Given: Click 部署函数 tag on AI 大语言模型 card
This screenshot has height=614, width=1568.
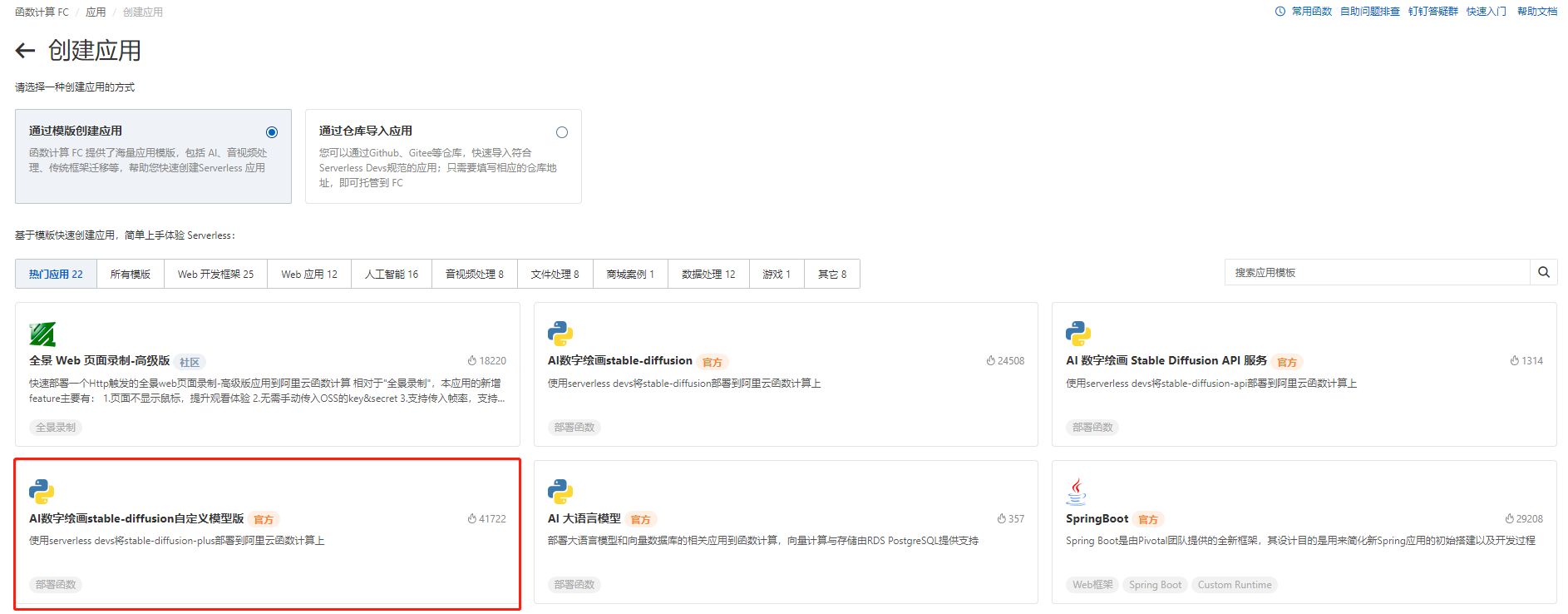Looking at the screenshot, I should pyautogui.click(x=574, y=585).
